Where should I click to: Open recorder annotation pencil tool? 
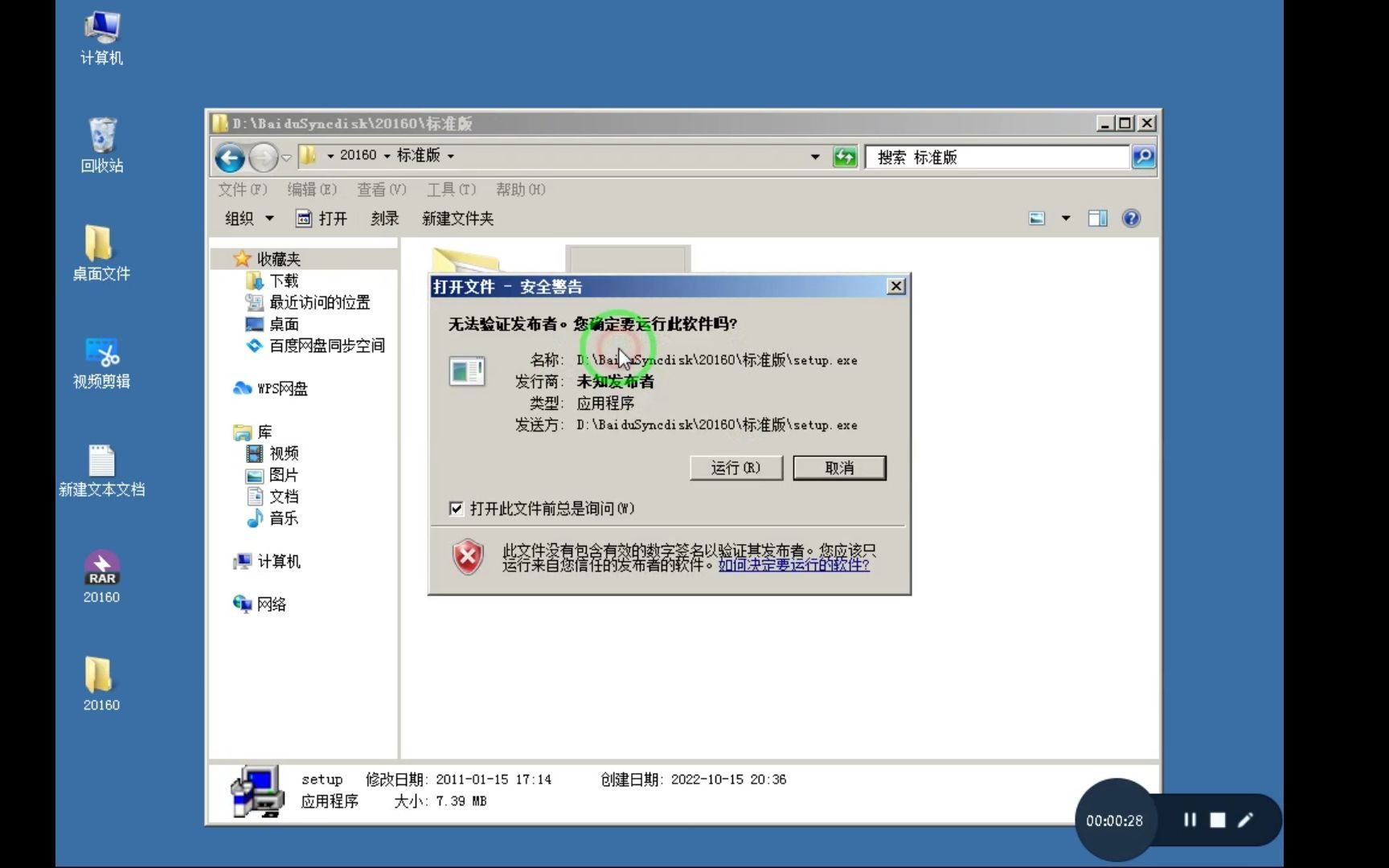[1245, 820]
